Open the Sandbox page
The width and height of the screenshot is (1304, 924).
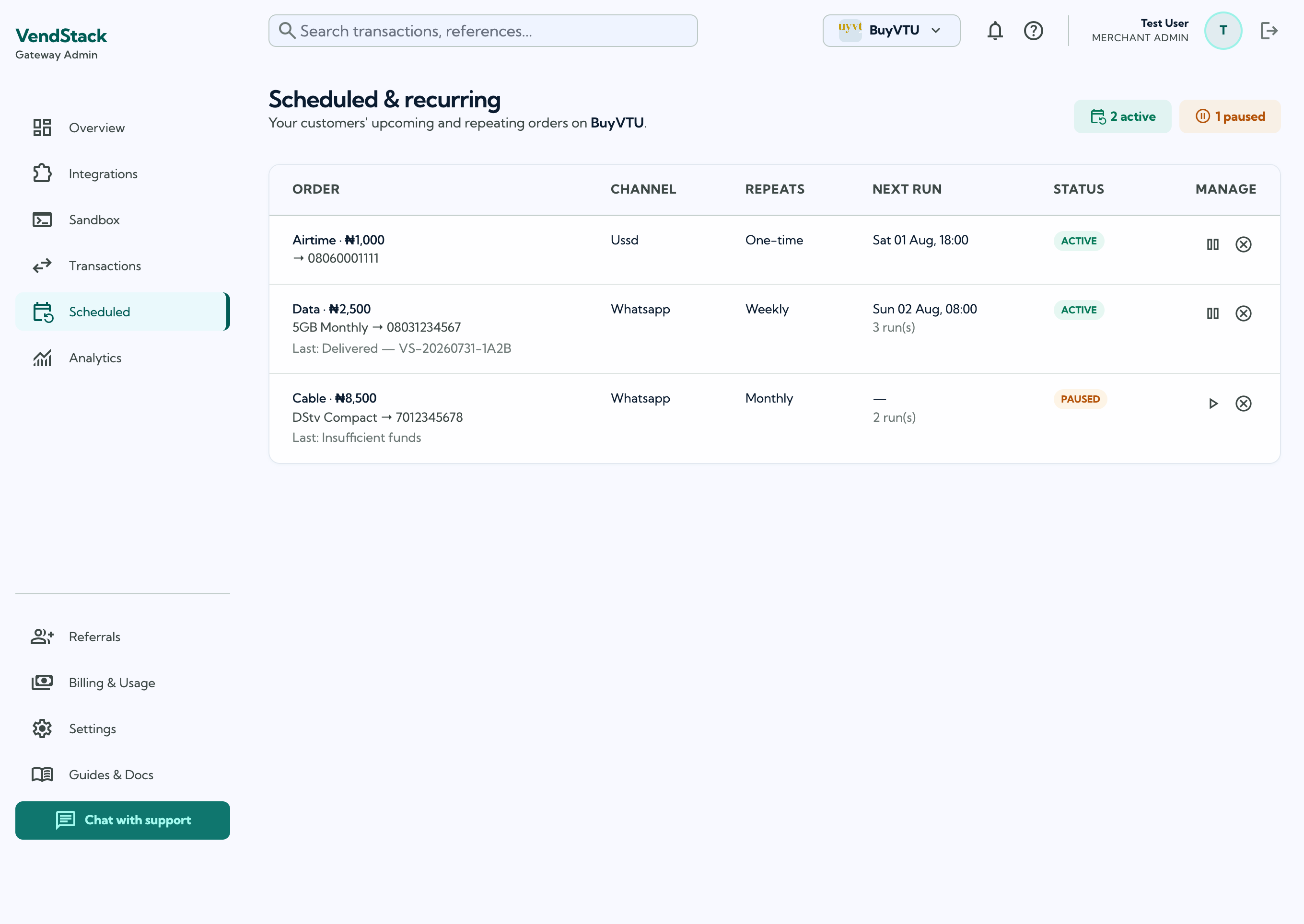click(122, 219)
